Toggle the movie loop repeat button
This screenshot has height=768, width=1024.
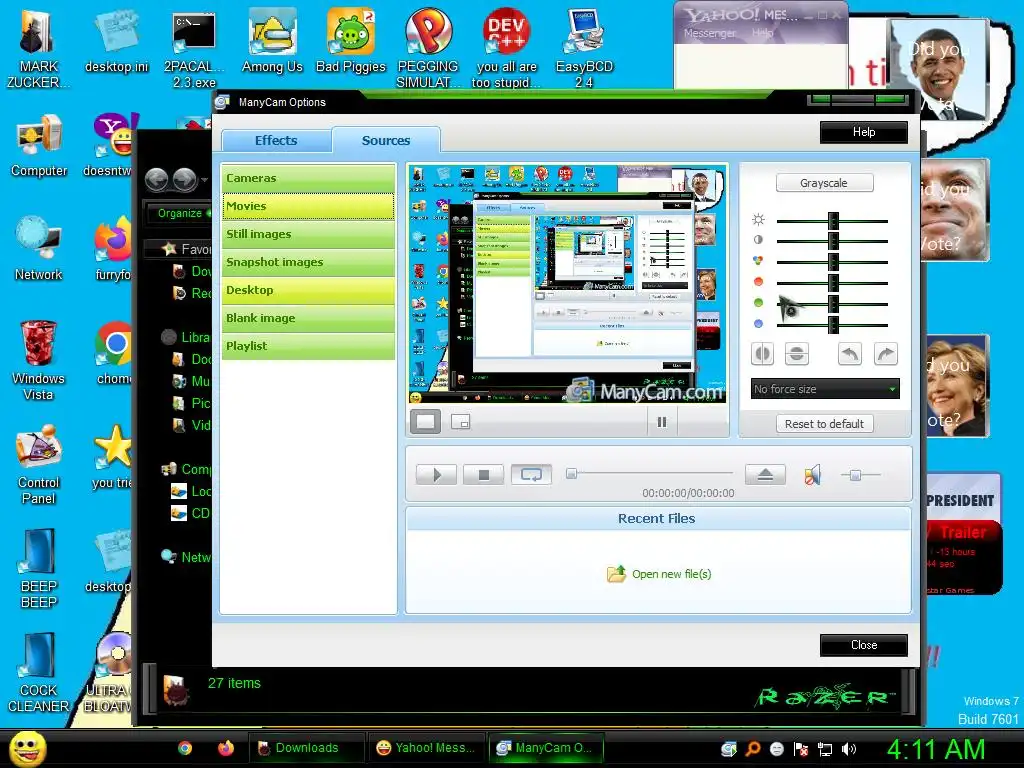pos(531,475)
